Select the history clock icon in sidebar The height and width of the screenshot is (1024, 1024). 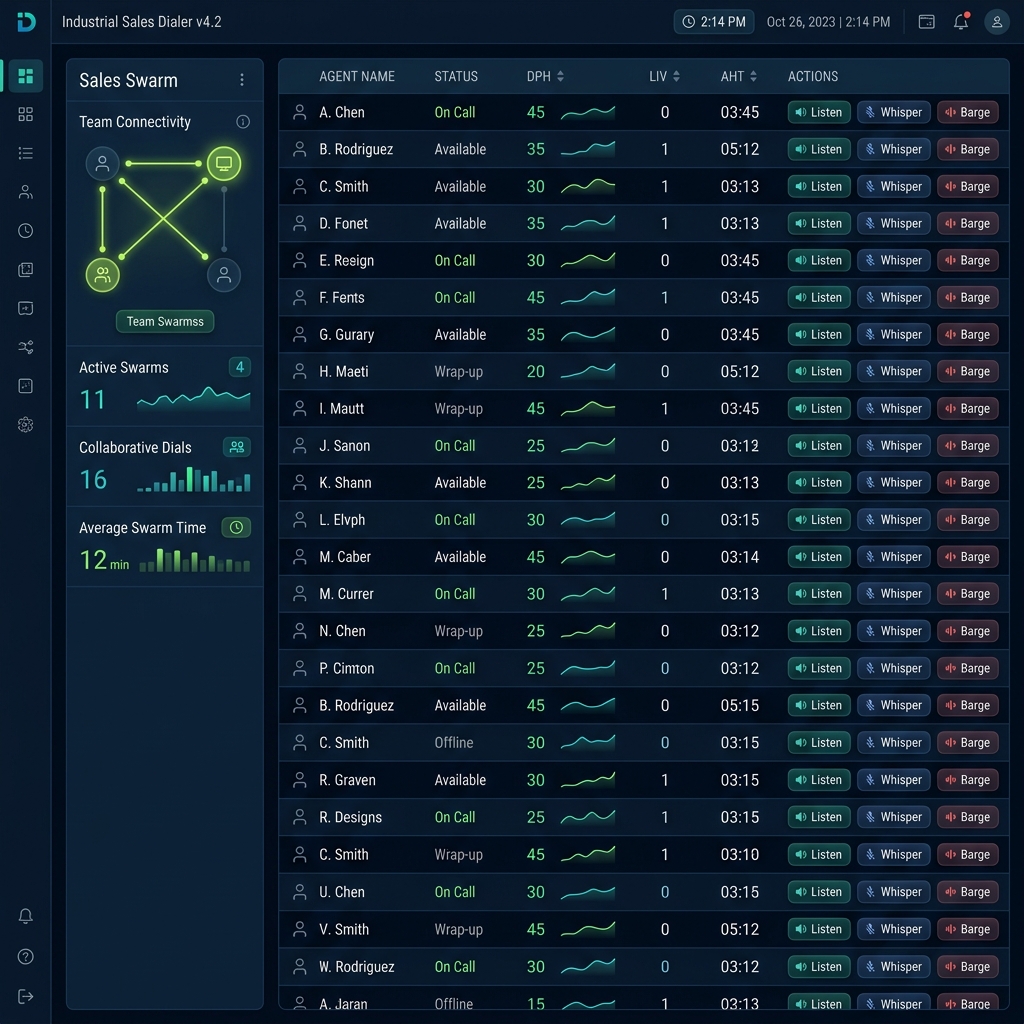point(26,230)
